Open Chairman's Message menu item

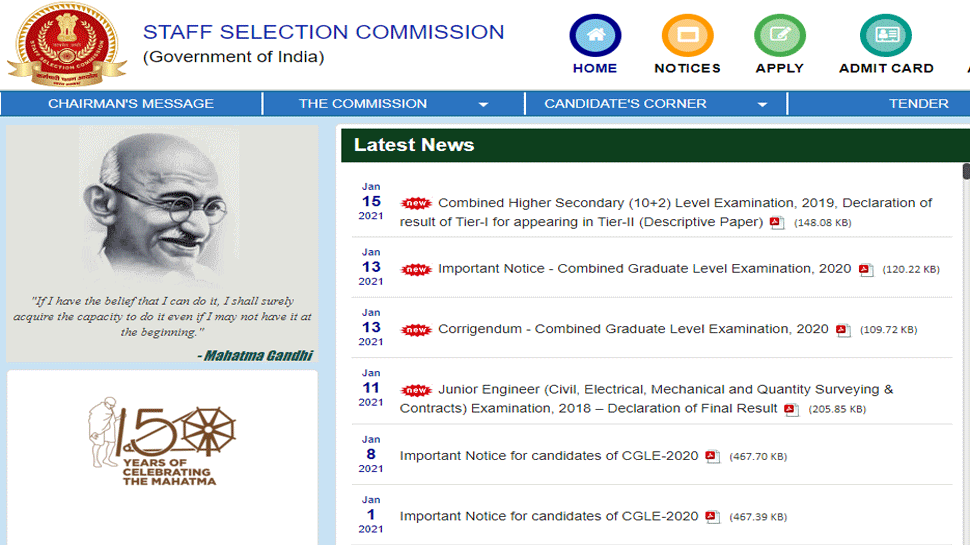click(x=131, y=103)
